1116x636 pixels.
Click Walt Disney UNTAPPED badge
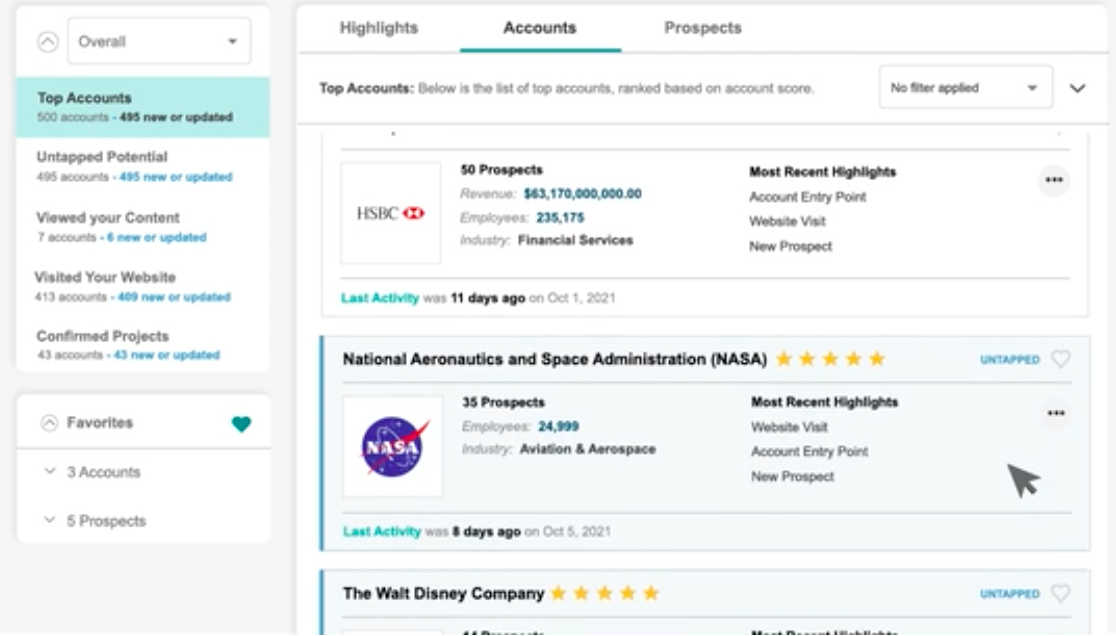(1009, 594)
